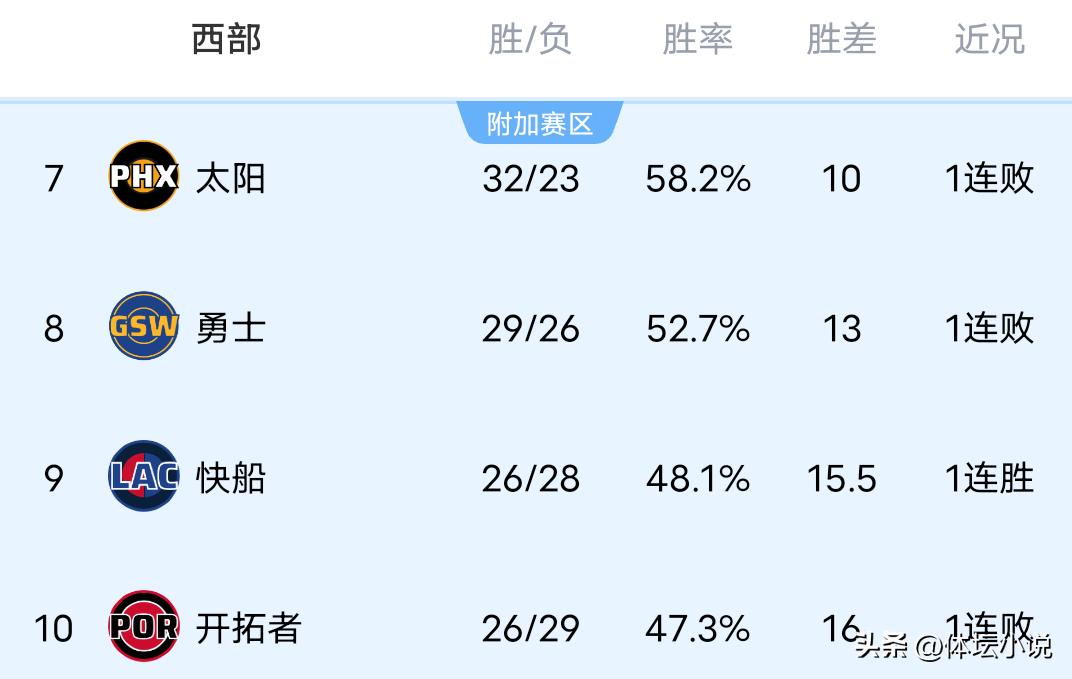Image resolution: width=1072 pixels, height=679 pixels.
Task: Click the 附加赛区 badge label
Action: point(540,124)
